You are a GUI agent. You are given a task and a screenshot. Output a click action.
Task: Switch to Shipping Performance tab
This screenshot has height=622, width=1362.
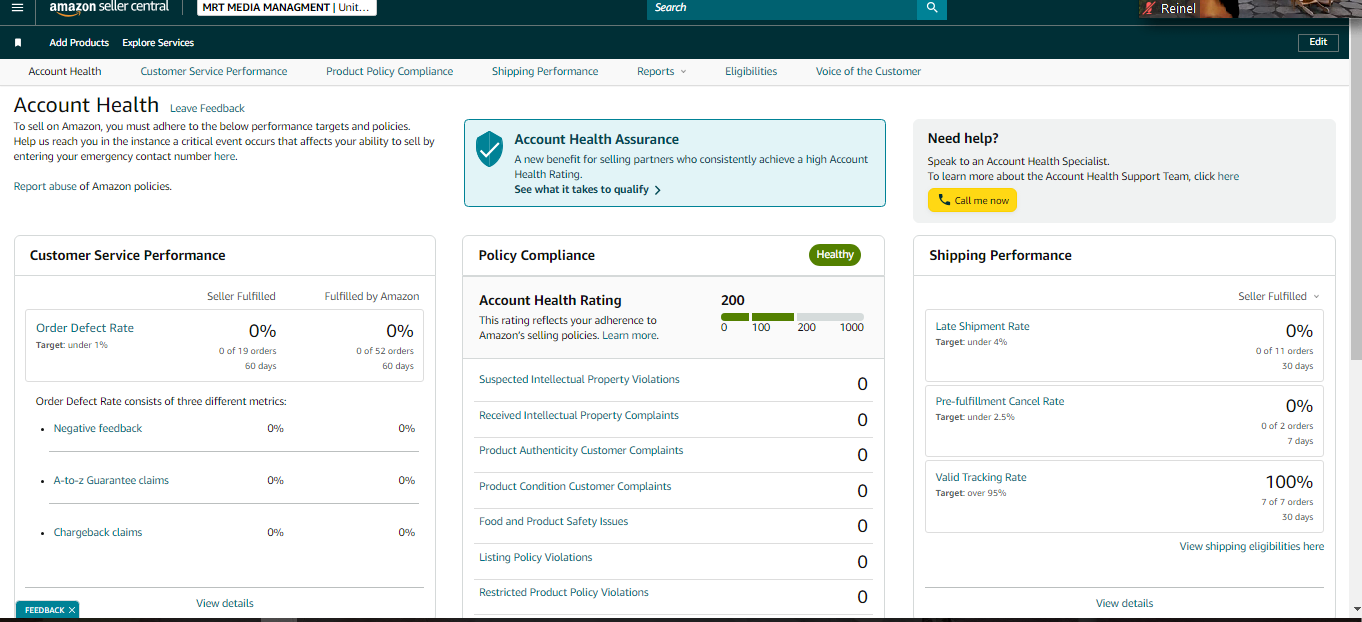point(545,72)
